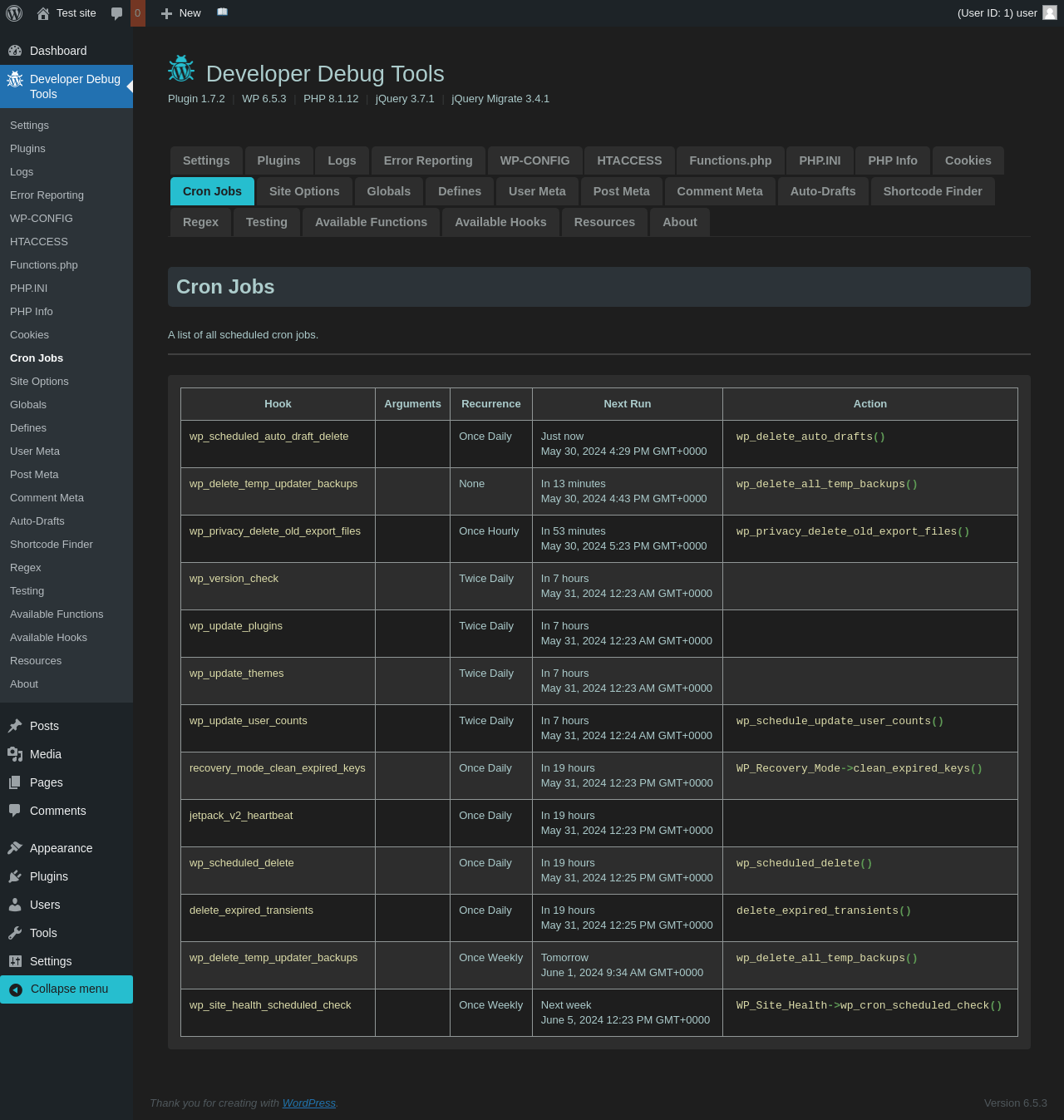The width and height of the screenshot is (1064, 1120).
Task: Open the WP-CONFIG tab
Action: [x=534, y=160]
